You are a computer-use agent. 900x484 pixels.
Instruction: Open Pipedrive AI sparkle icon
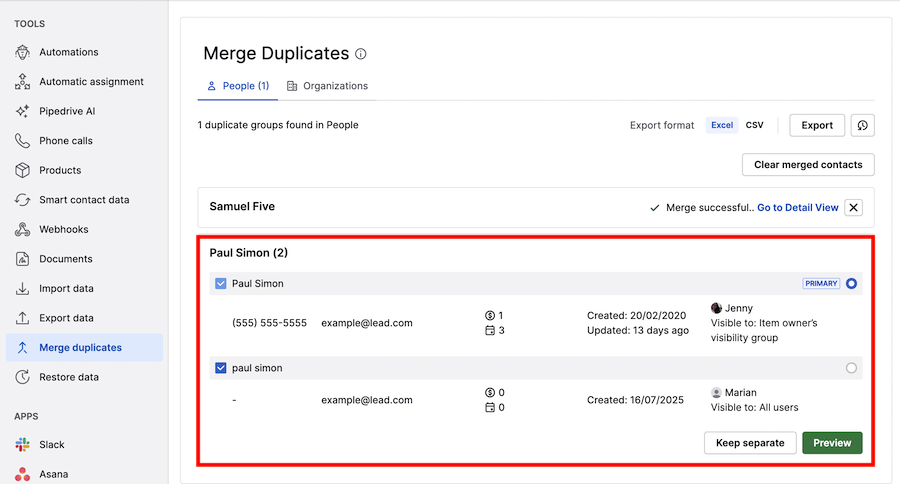(x=22, y=111)
